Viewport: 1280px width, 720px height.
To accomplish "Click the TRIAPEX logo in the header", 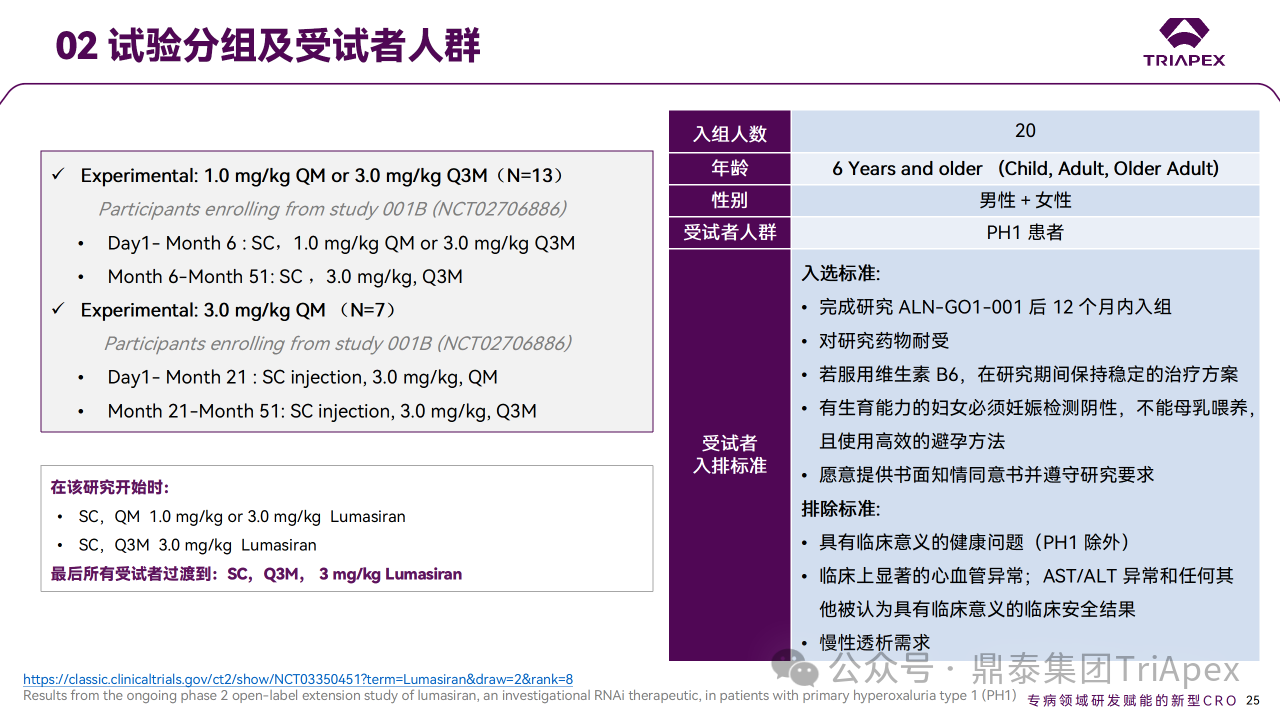I will point(1184,42).
